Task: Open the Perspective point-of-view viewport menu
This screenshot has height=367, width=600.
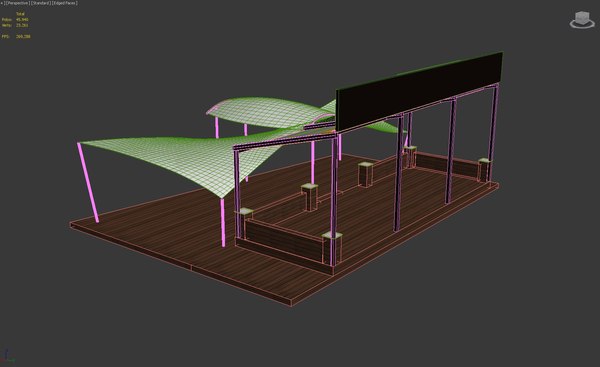Action: [x=17, y=3]
